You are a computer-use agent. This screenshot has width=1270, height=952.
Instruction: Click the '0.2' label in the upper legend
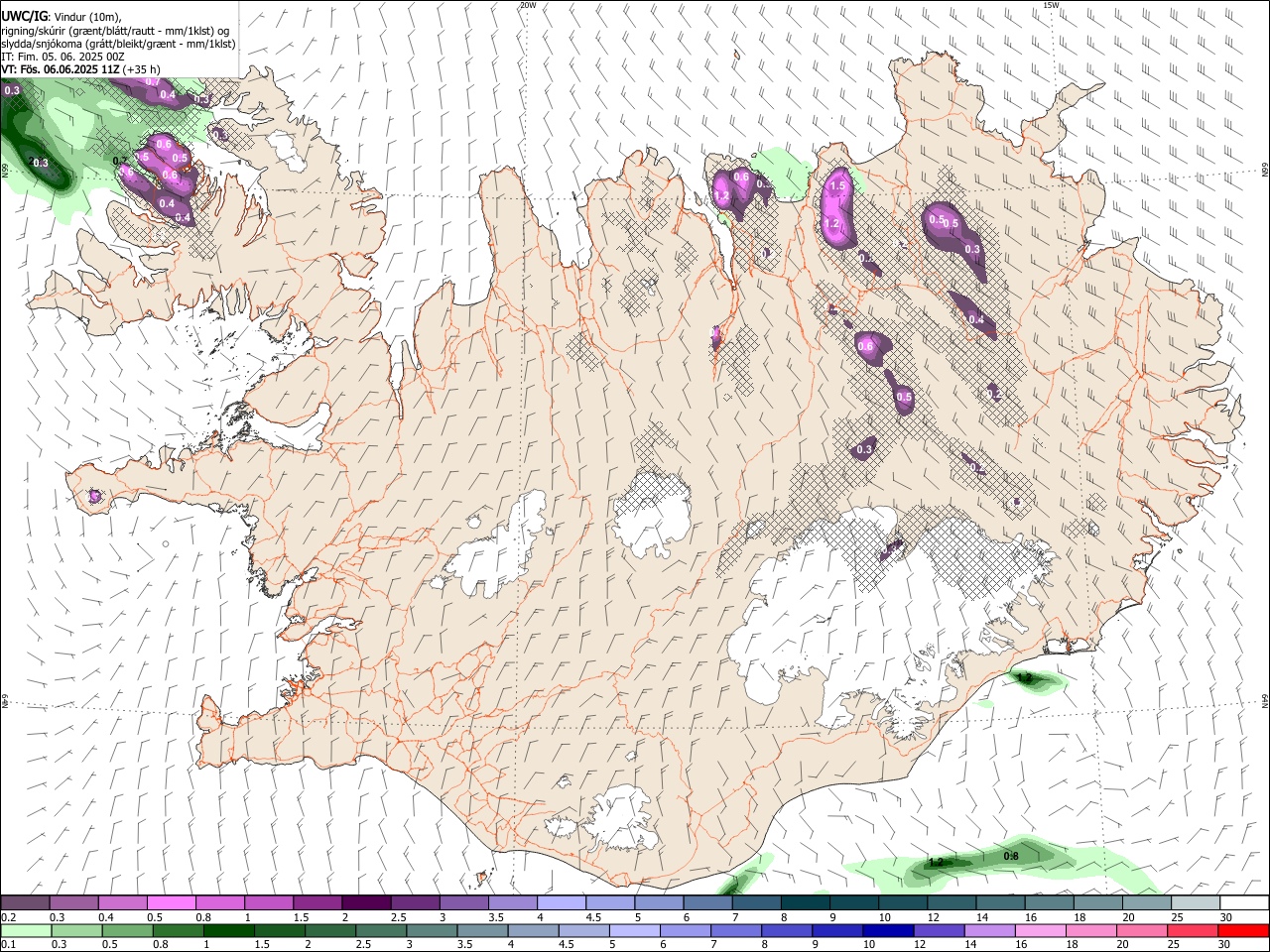[x=9, y=917]
